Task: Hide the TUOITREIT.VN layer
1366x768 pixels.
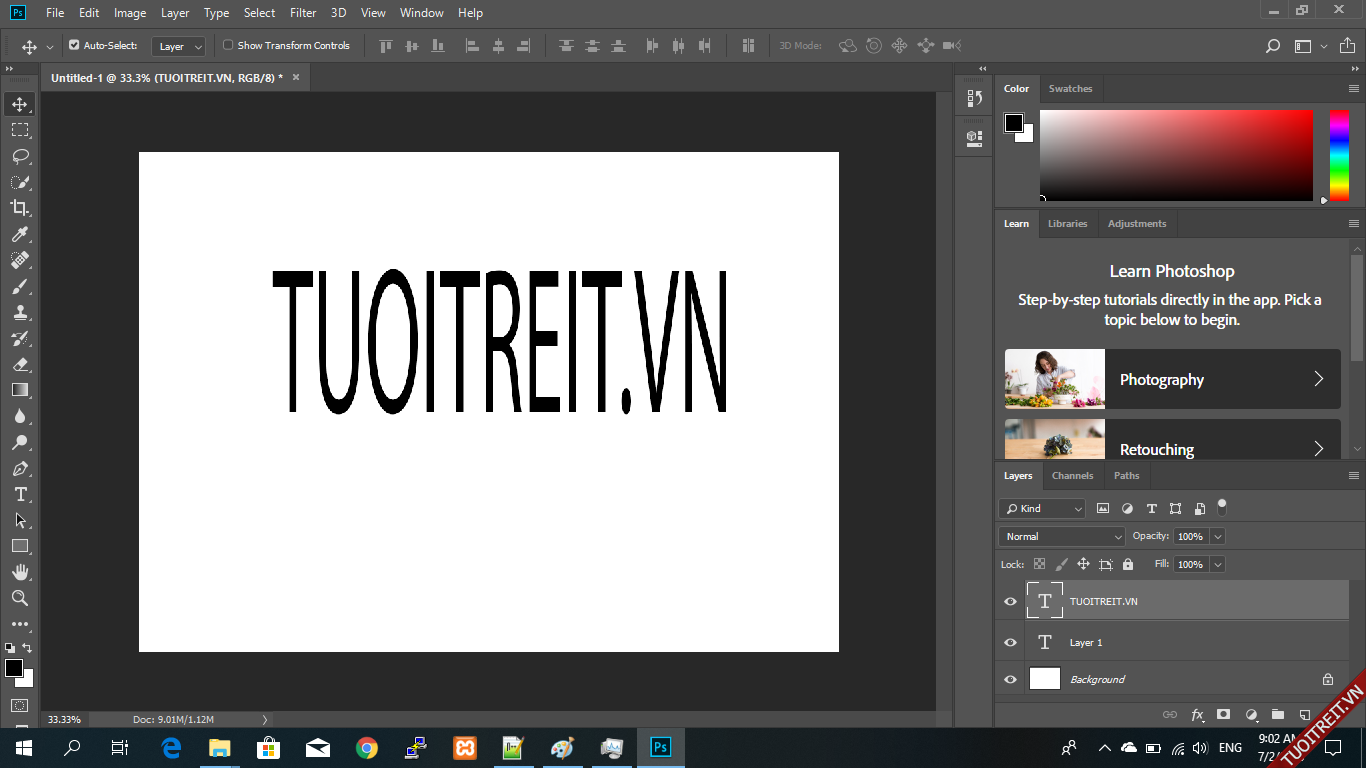Action: (1010, 602)
